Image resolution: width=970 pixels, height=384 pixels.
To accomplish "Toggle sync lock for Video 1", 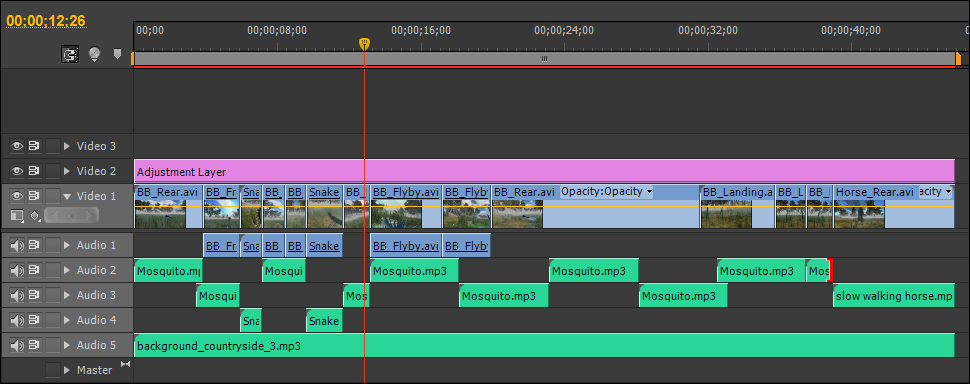I will tap(34, 196).
